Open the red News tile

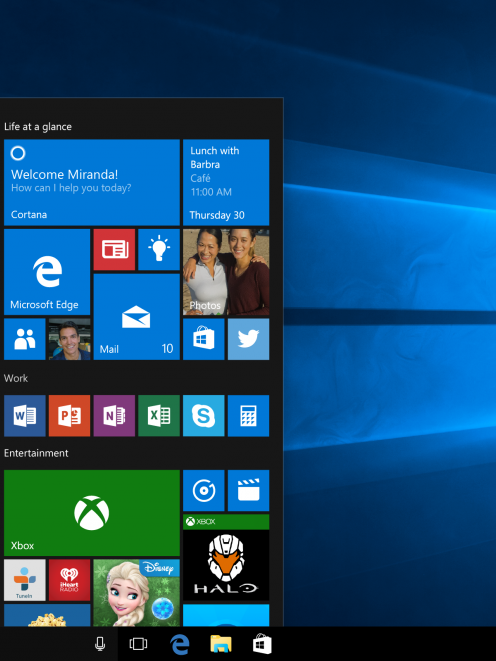click(x=114, y=250)
